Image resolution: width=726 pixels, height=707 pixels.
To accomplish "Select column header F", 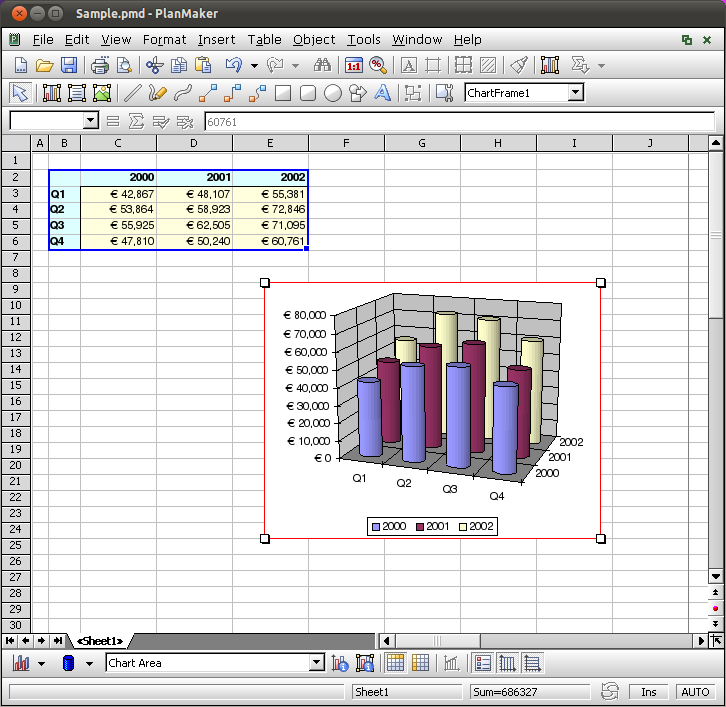I will pos(346,143).
